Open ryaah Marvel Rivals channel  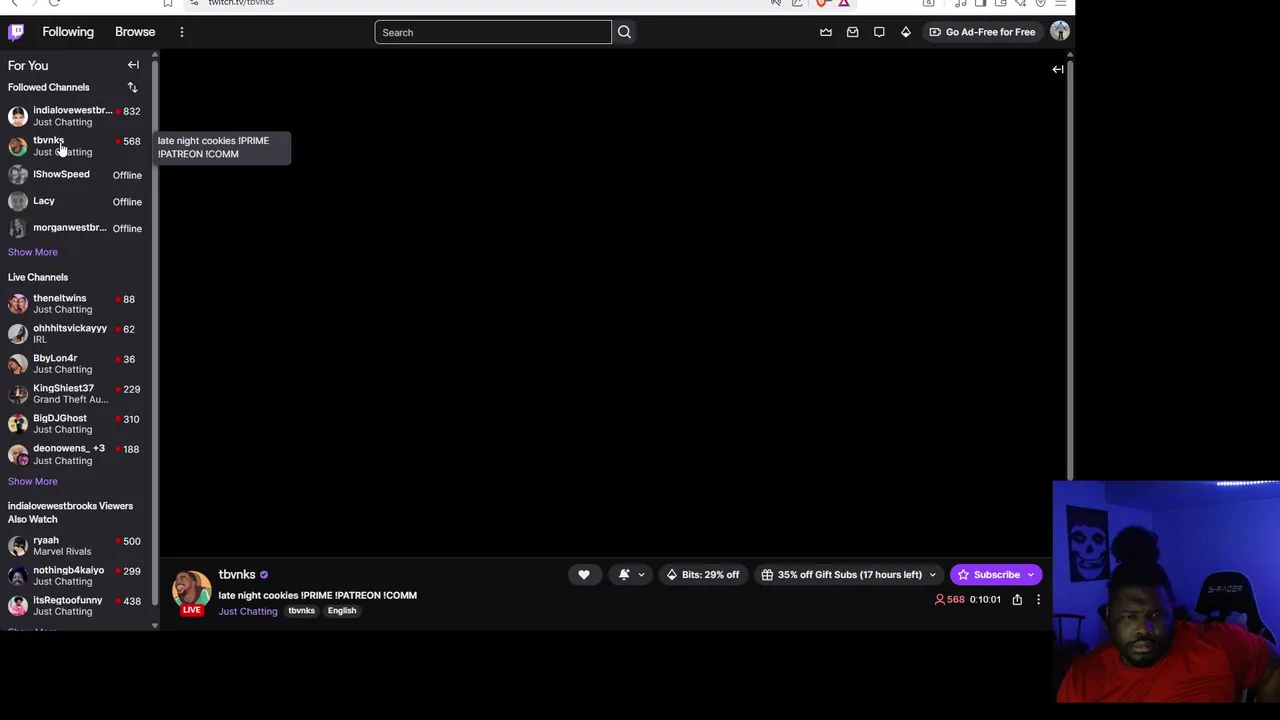[76, 546]
